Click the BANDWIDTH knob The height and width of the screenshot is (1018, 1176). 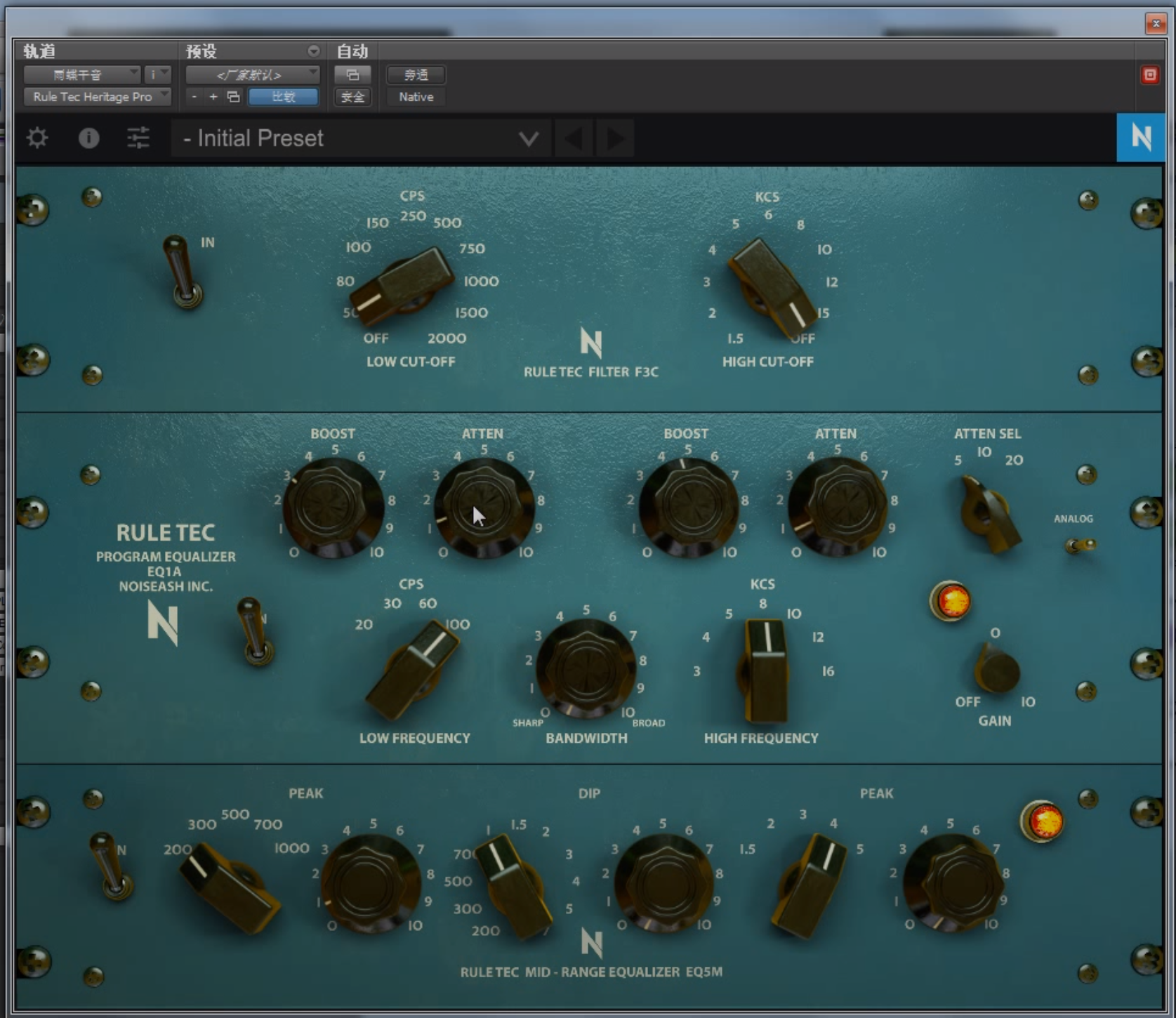(x=586, y=666)
